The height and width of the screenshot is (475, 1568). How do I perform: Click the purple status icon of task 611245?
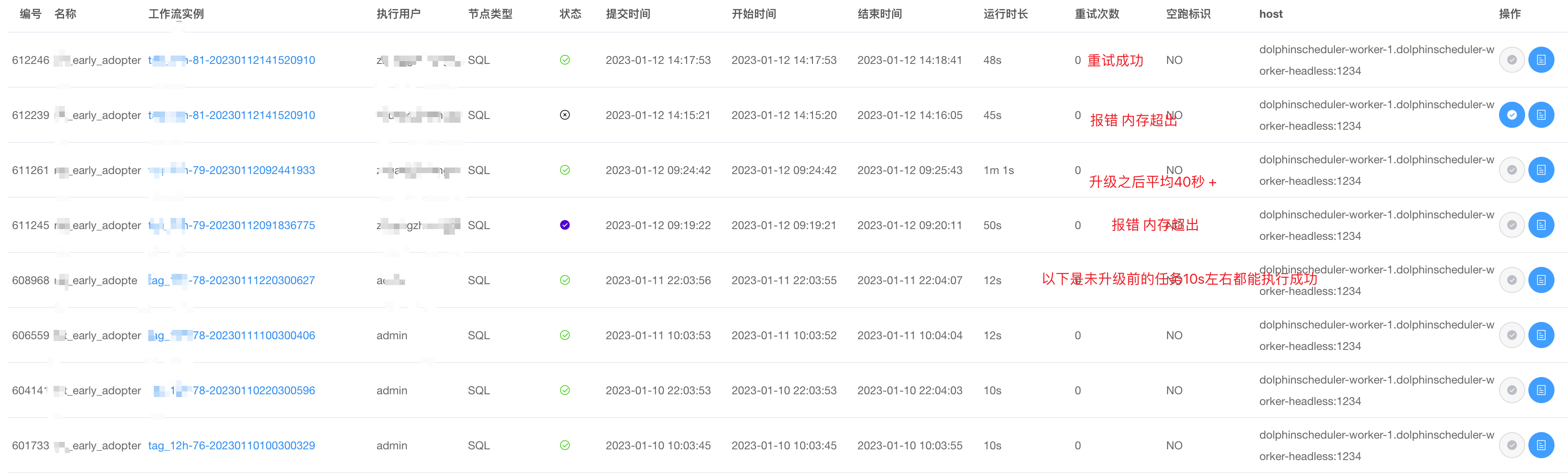(565, 225)
